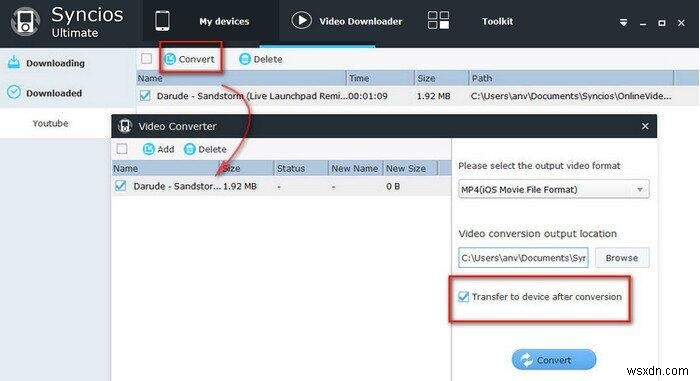Click the blue Convert button
The image size is (700, 381).
click(554, 360)
